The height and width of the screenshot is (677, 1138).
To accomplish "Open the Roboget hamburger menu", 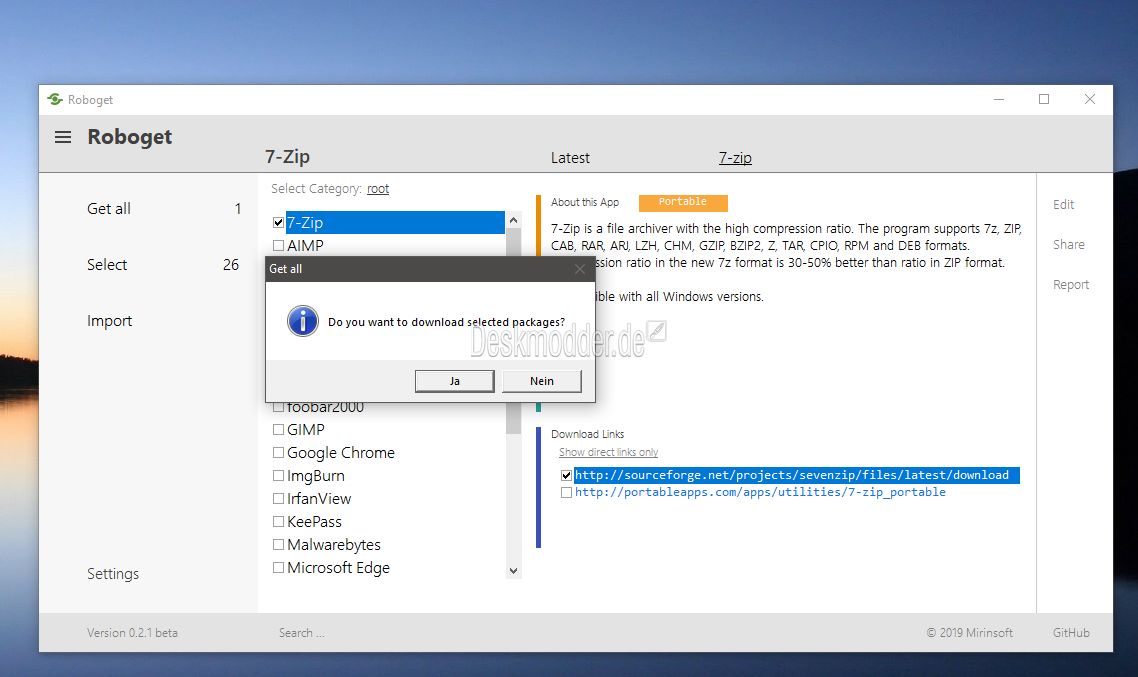I will (63, 137).
